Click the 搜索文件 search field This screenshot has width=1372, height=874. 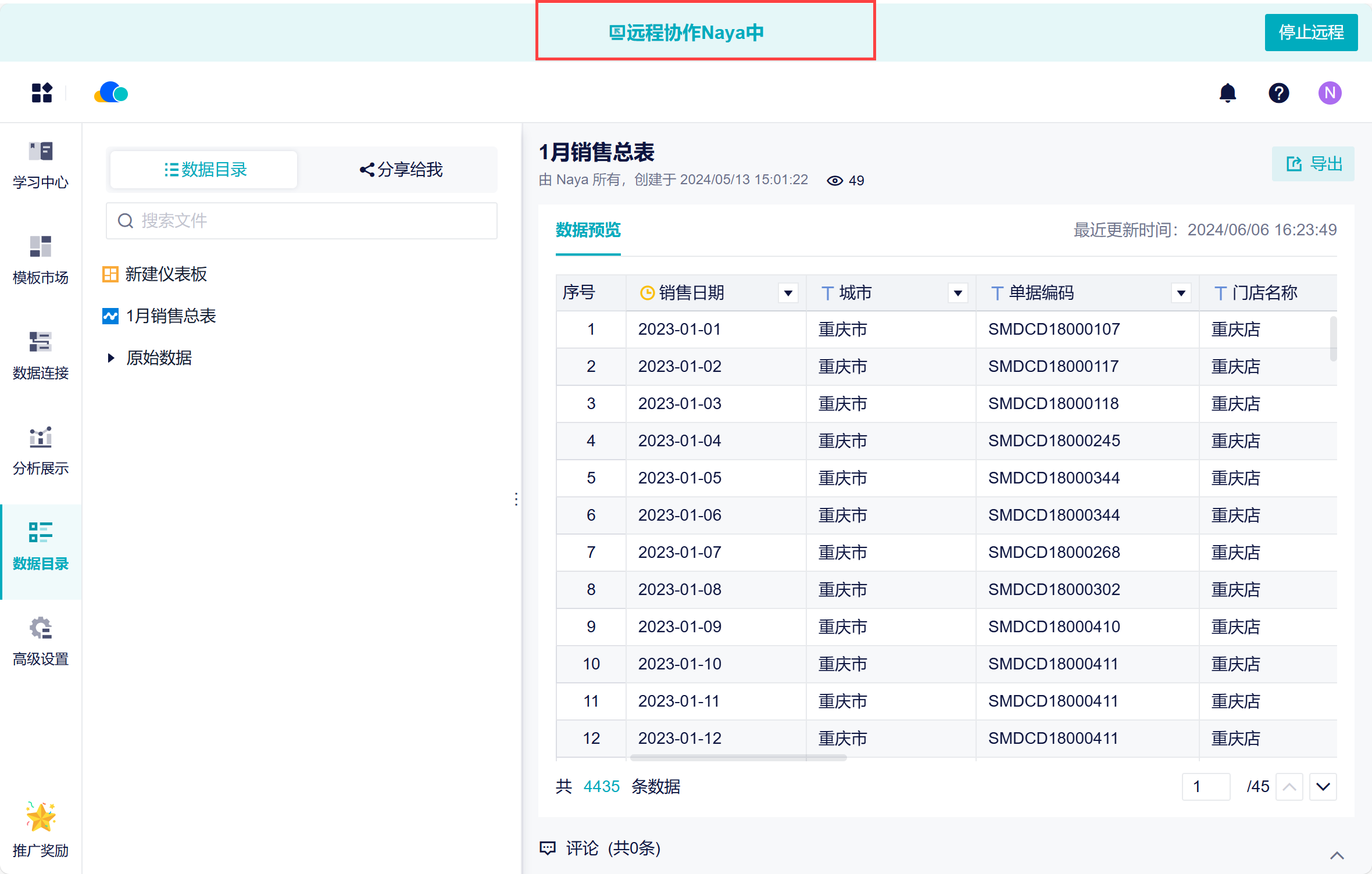(x=302, y=221)
